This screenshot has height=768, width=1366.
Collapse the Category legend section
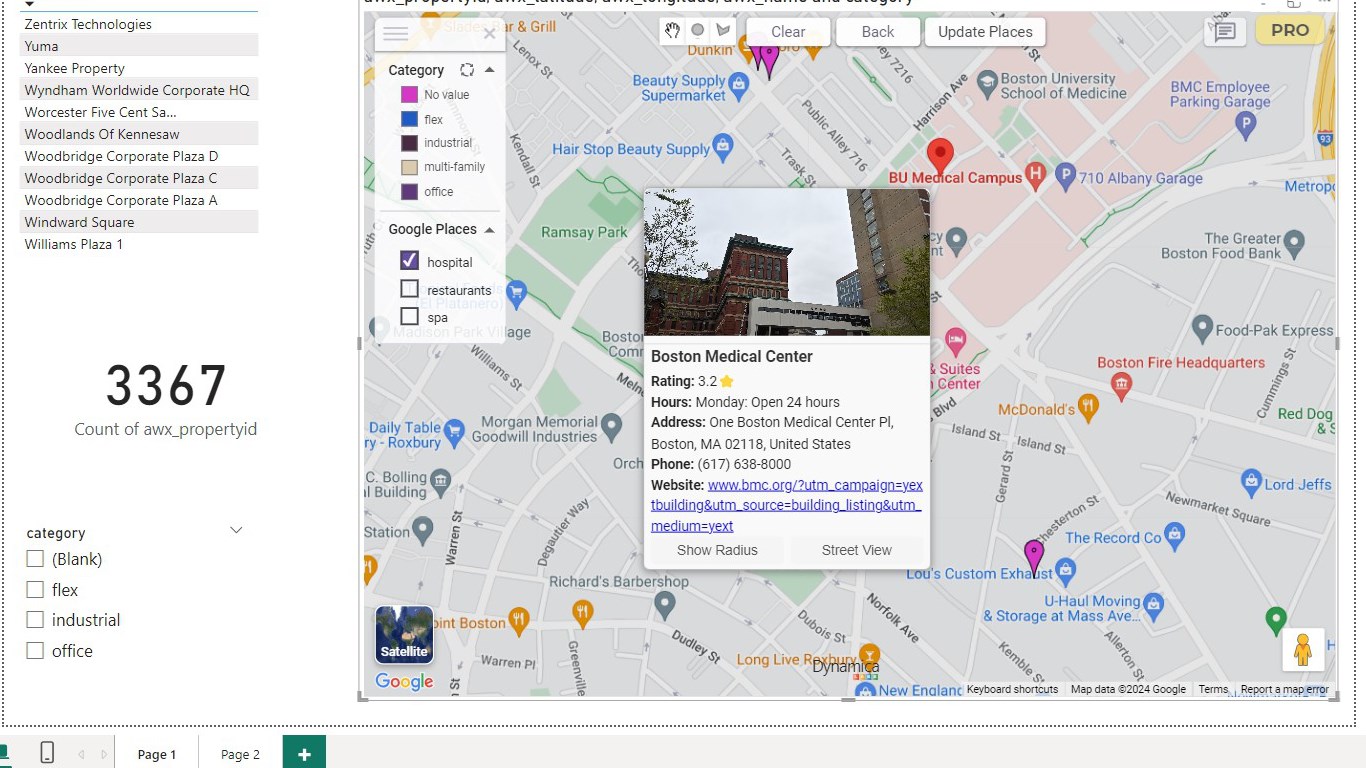(x=490, y=70)
